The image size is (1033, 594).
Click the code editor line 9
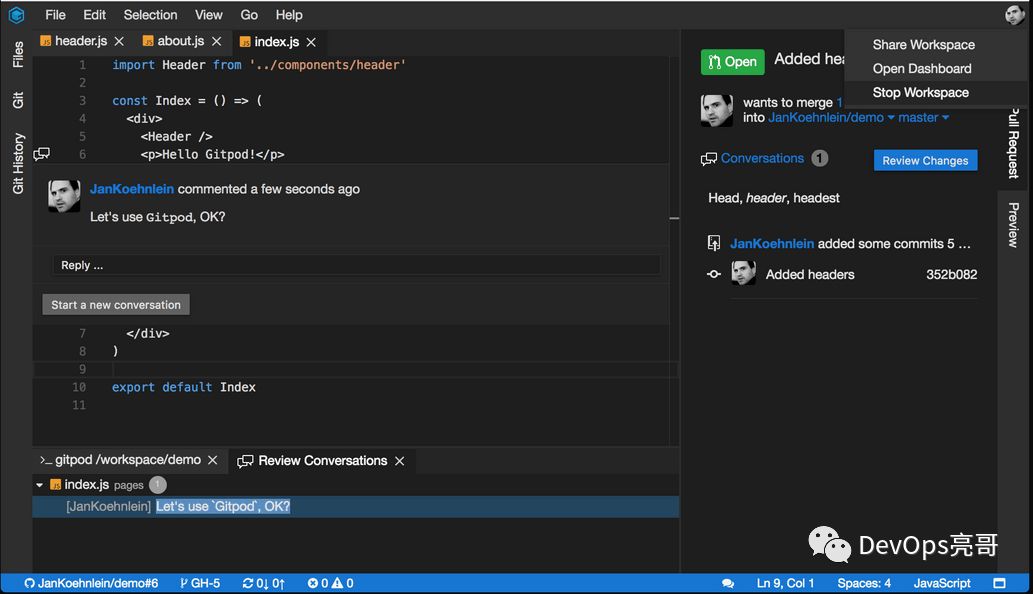(356, 369)
